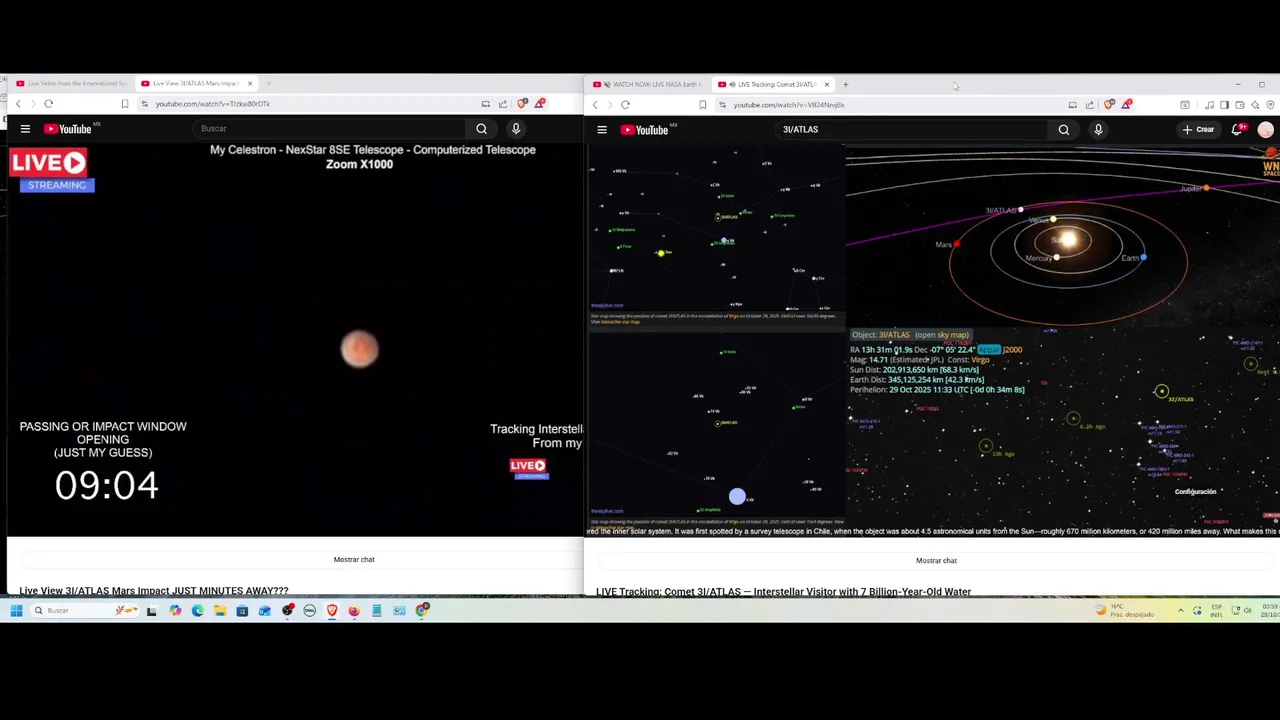Close the Live View 3I/ATLAS Mars tab
The height and width of the screenshot is (720, 1280).
tap(250, 83)
